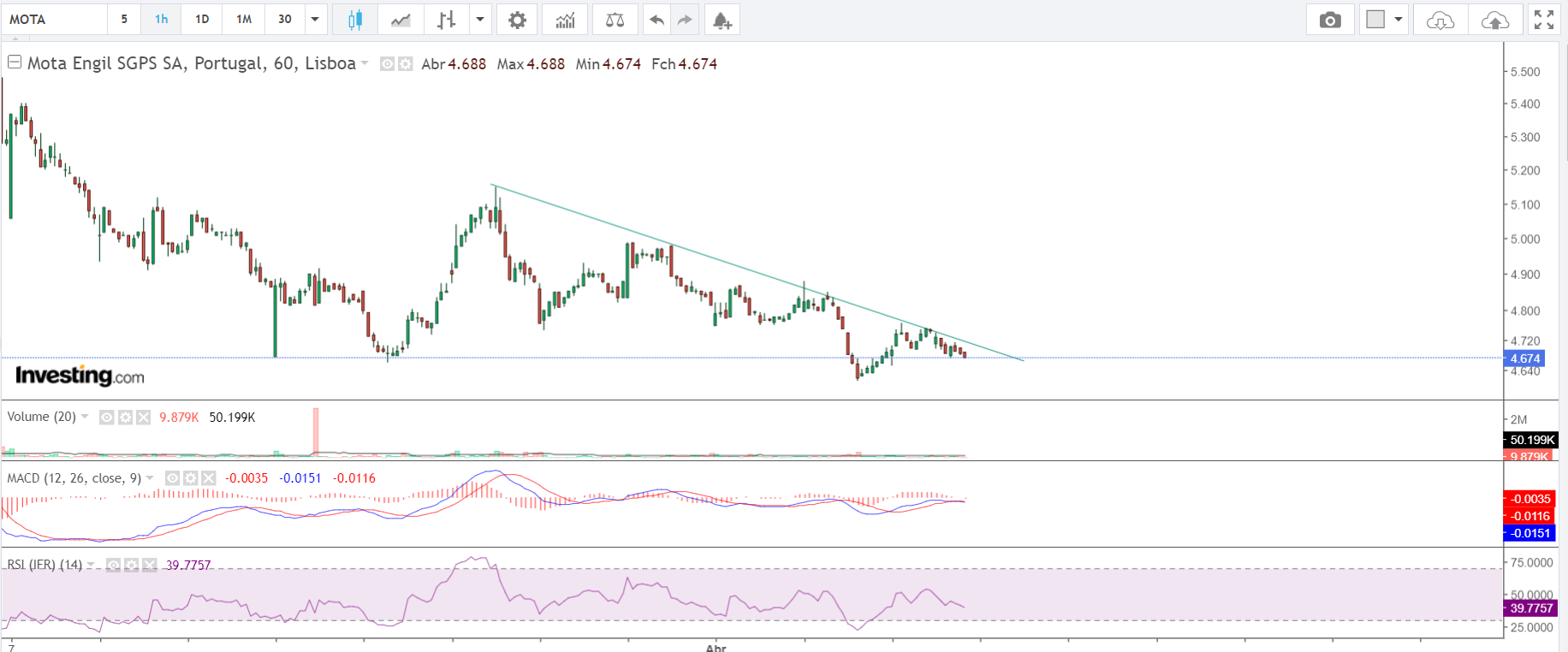Open chart properties gear in toolbar
The image size is (1568, 652).
click(x=517, y=20)
